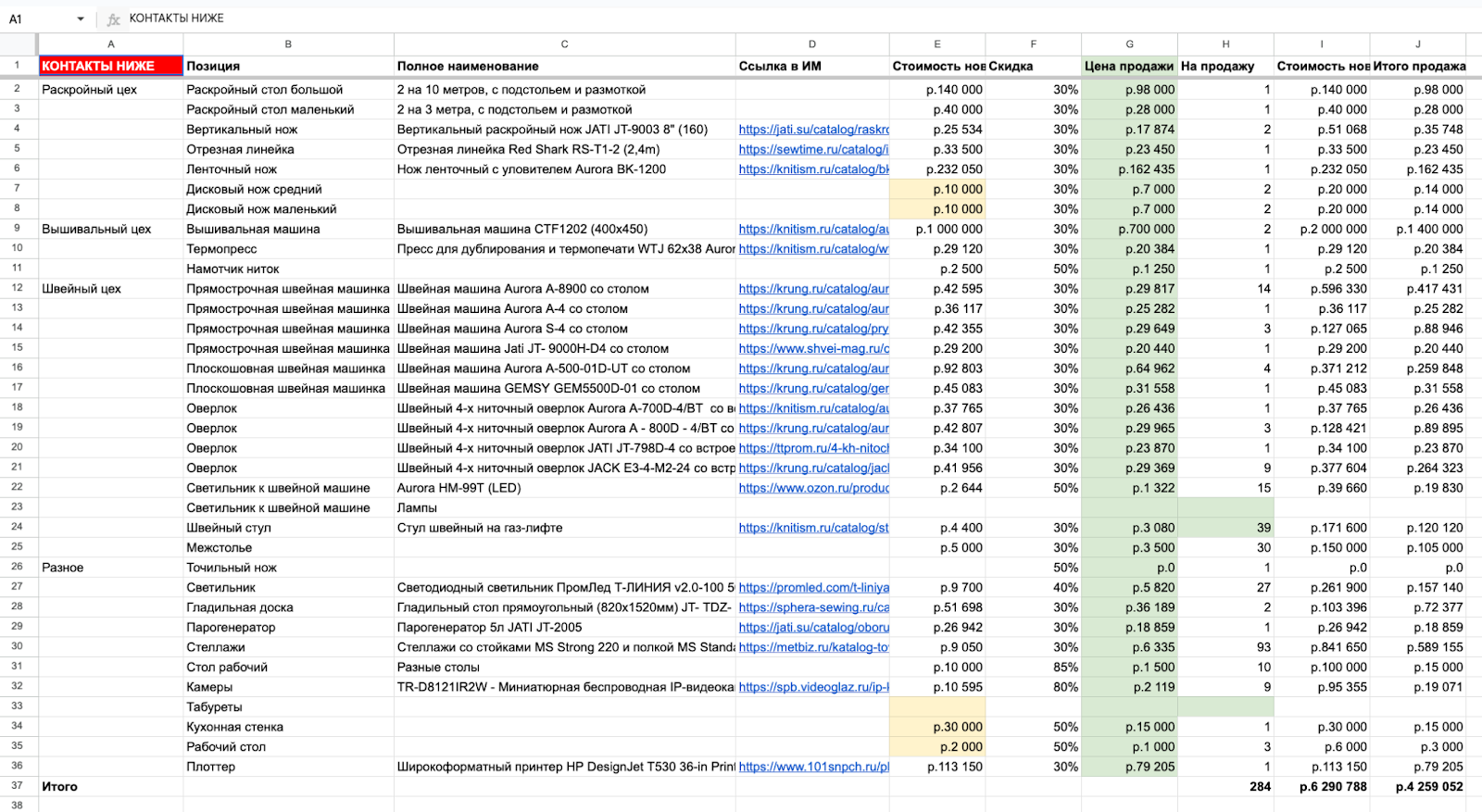This screenshot has width=1482, height=812.
Task: Select the green quantity cell 39
Action: [1226, 528]
